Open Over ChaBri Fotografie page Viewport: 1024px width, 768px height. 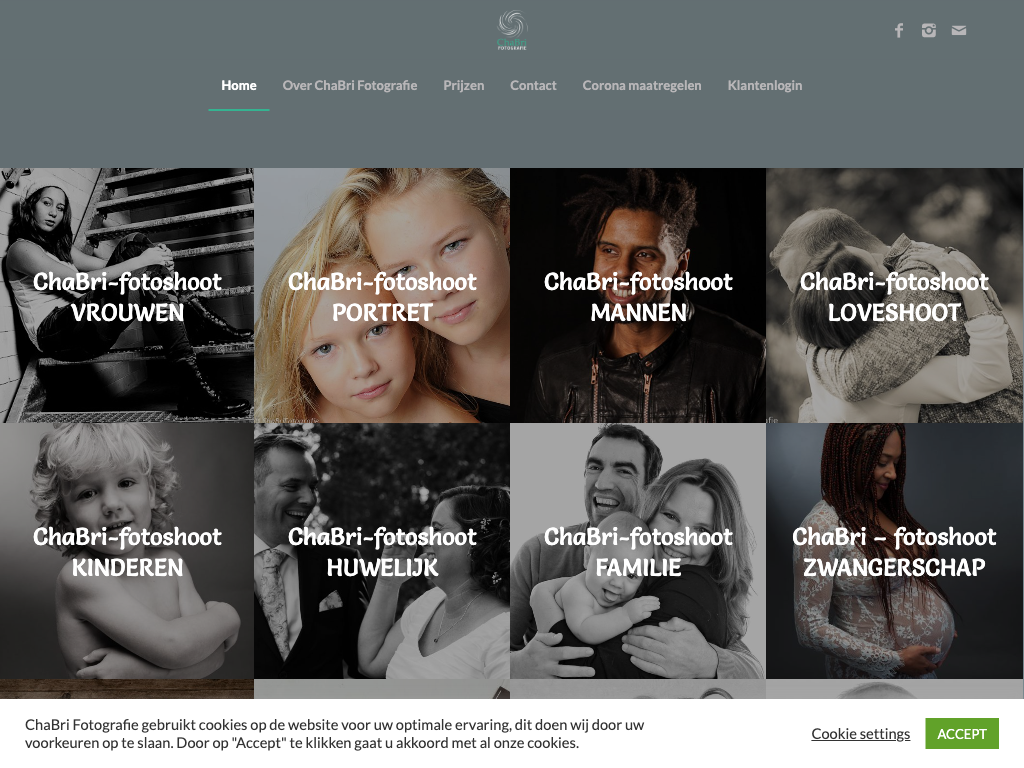[349, 86]
